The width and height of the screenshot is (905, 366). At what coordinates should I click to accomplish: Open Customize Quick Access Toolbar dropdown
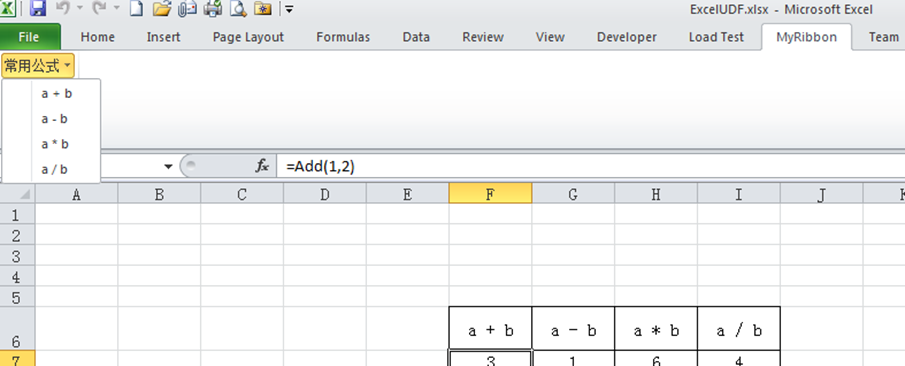click(x=289, y=9)
